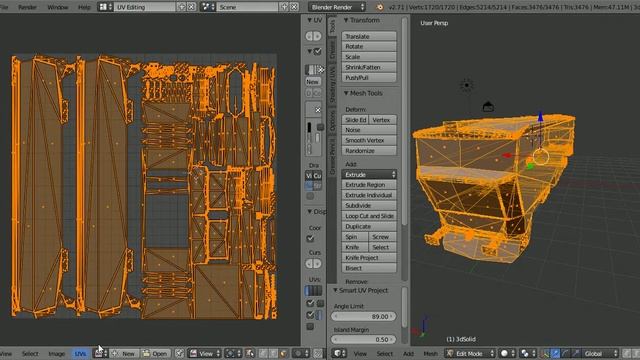
Task: Toggle the Cu draw mode button
Action: [x=318, y=176]
